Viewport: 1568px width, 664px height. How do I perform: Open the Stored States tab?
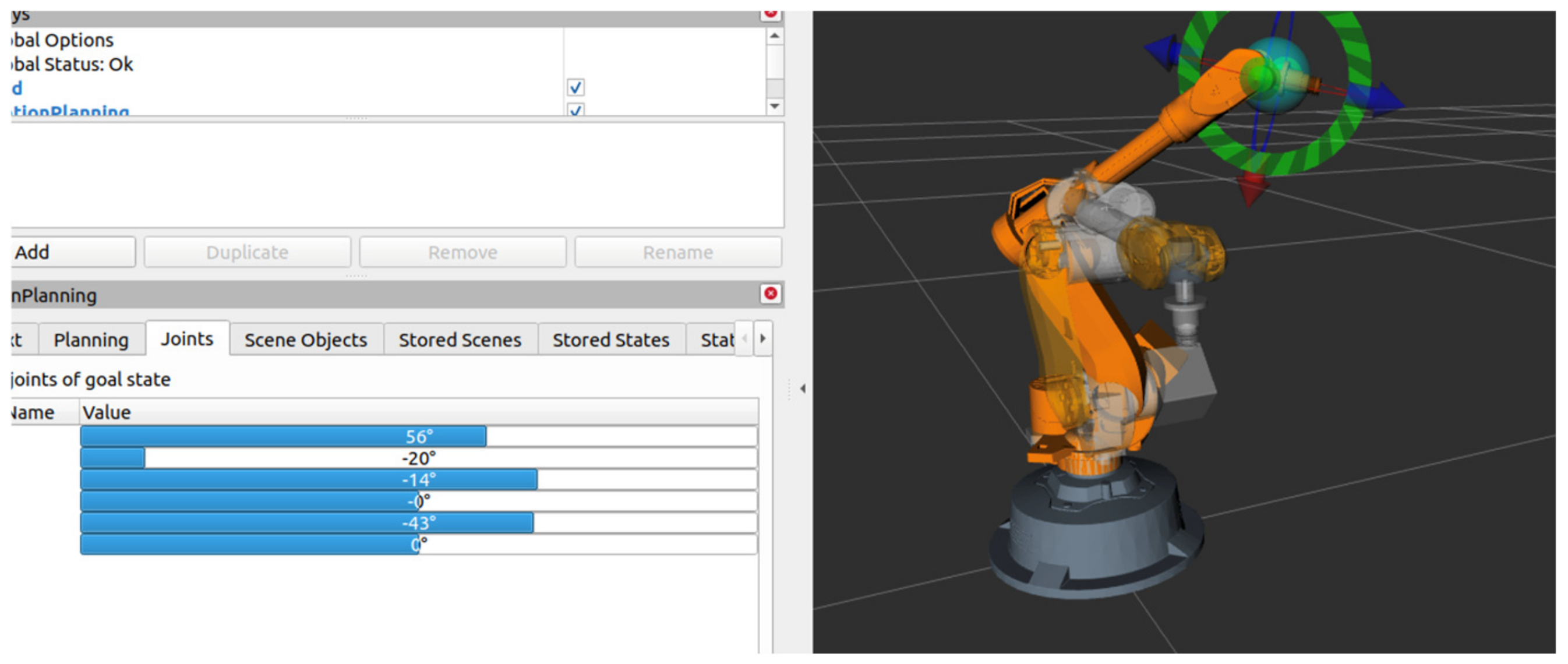pyautogui.click(x=610, y=340)
